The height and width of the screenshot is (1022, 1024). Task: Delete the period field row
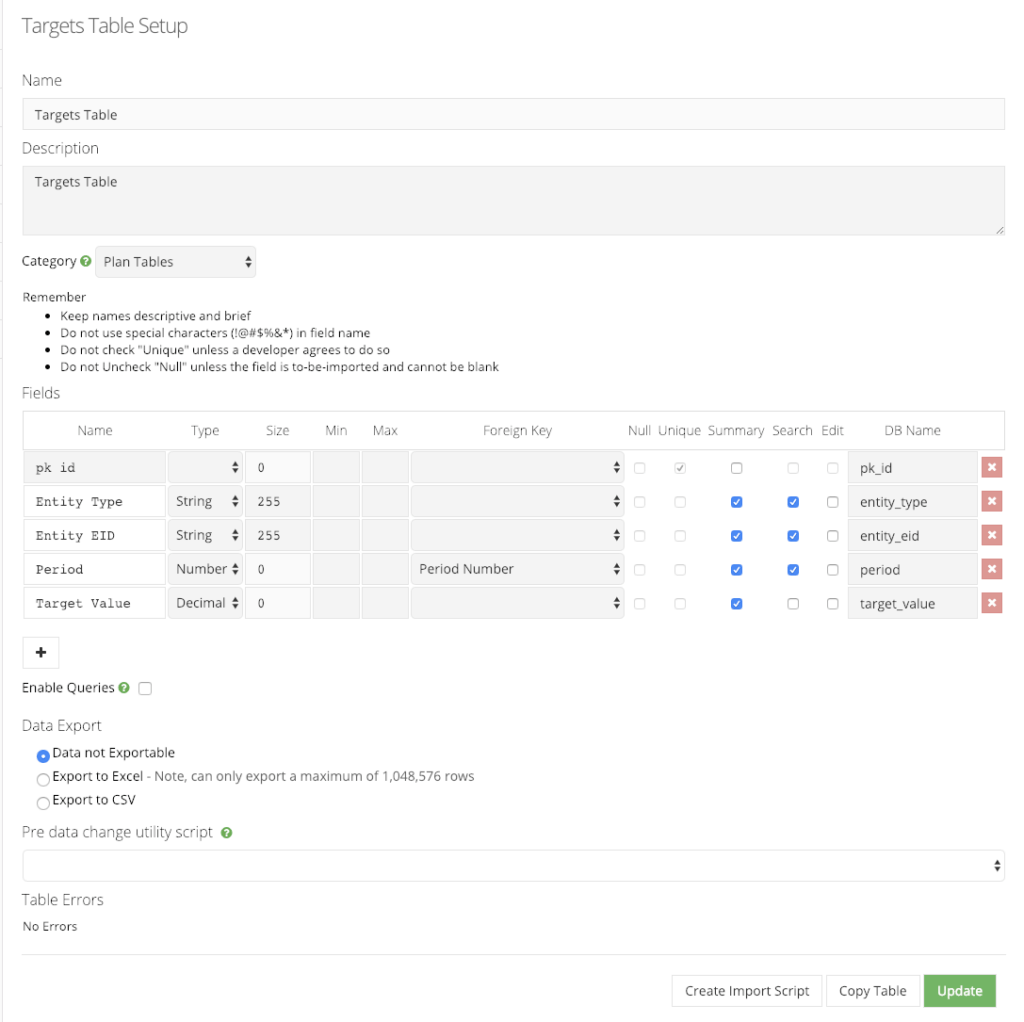[991, 569]
